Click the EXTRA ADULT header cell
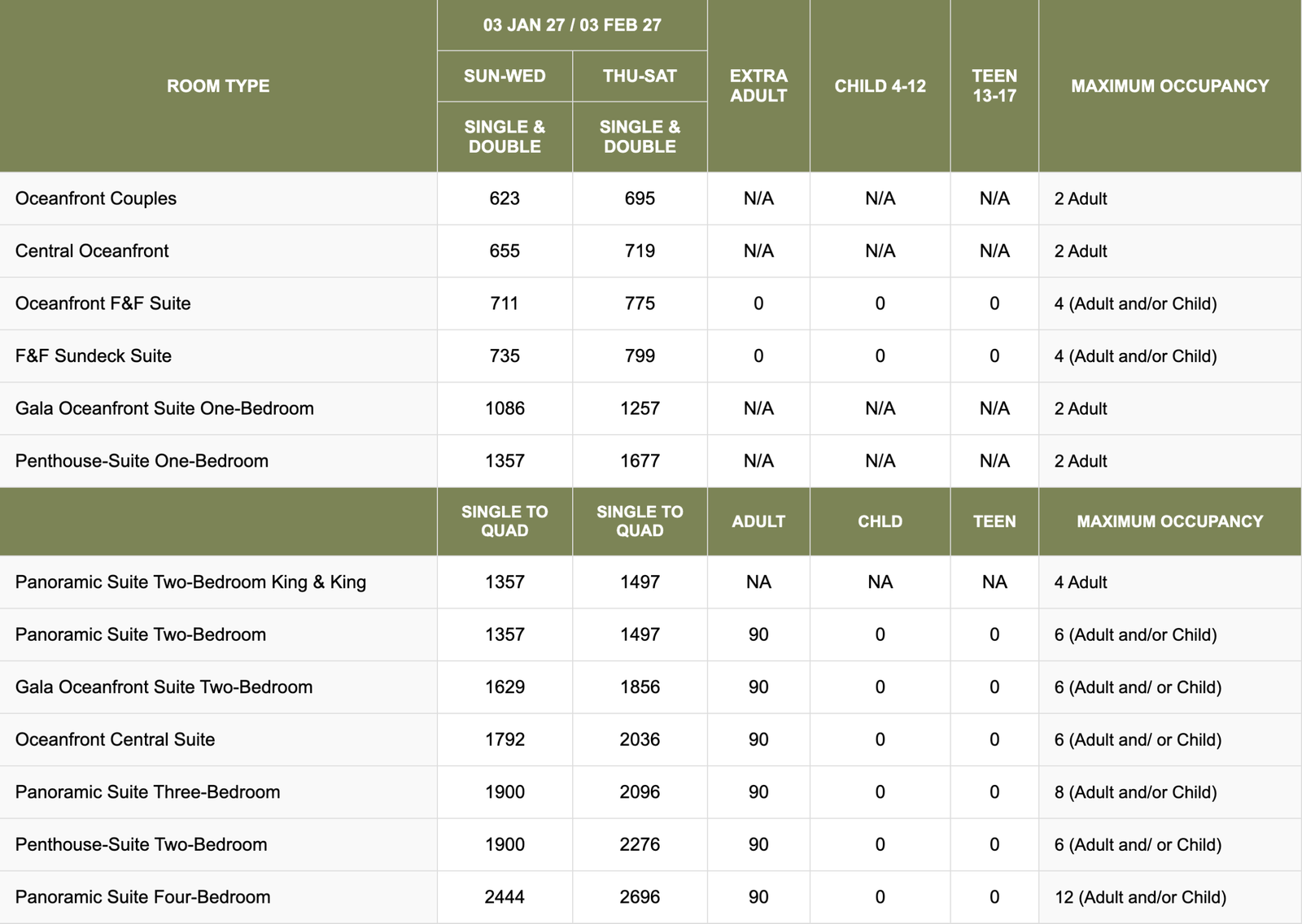The image size is (1302, 924). coord(758,86)
